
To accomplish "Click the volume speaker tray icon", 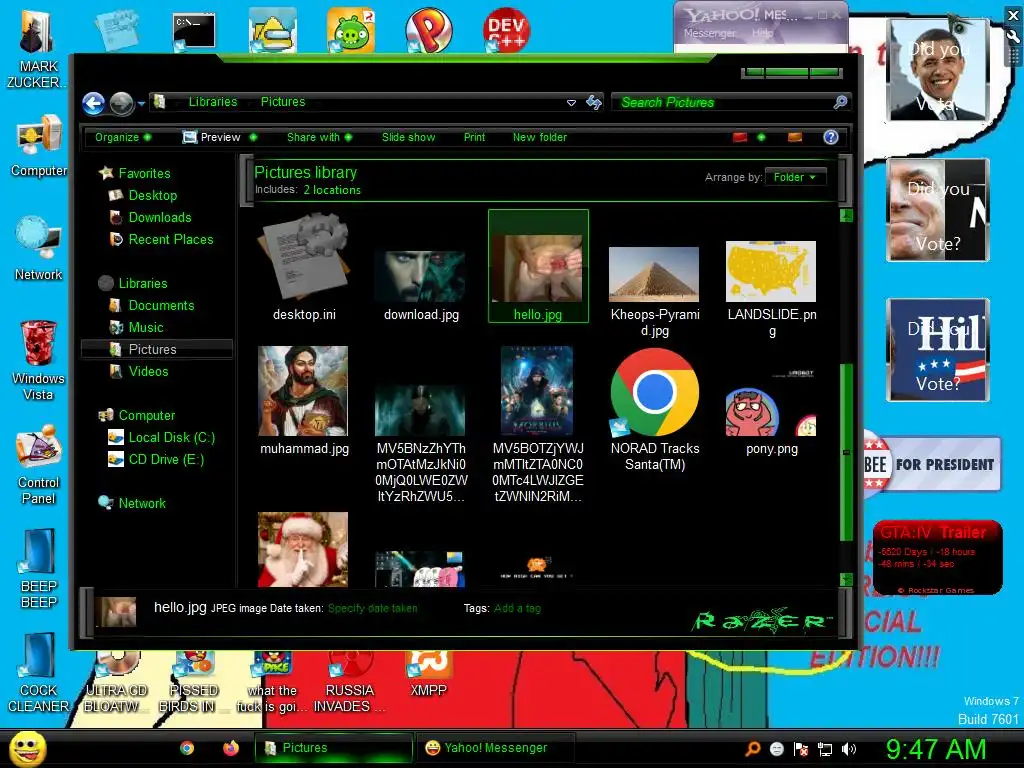I will (x=848, y=749).
